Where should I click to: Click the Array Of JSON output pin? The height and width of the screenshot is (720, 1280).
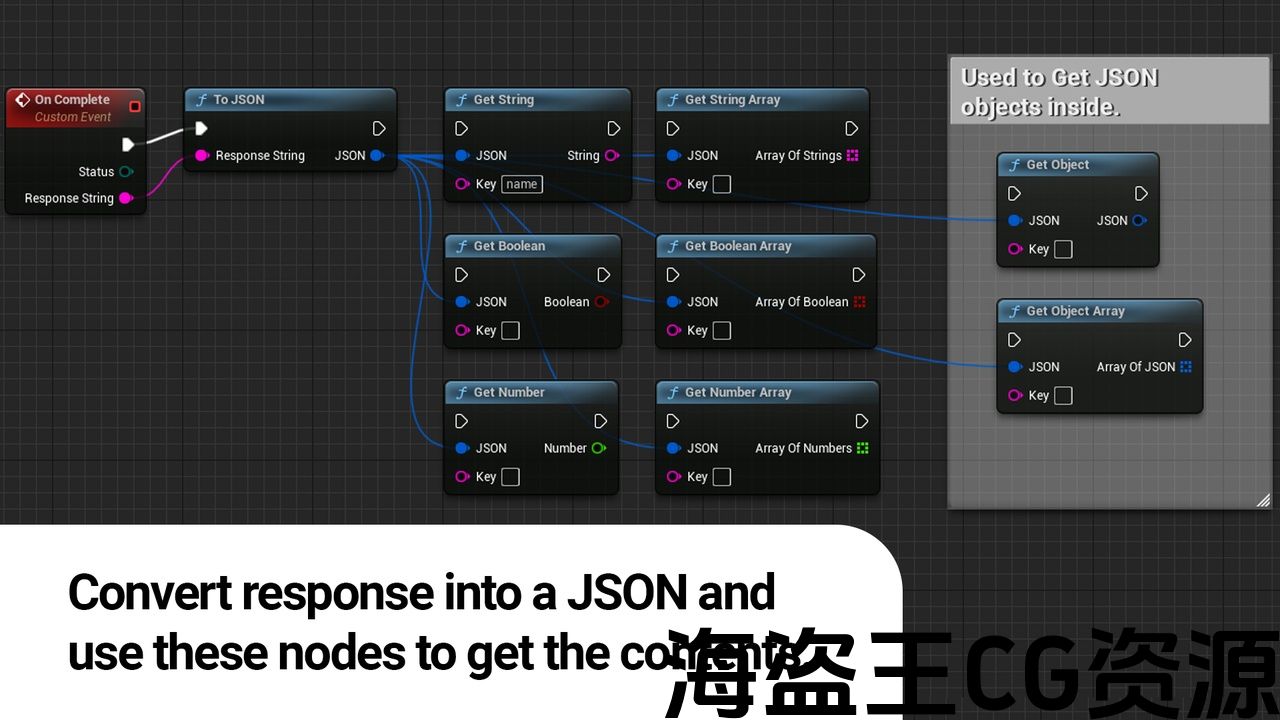1186,367
